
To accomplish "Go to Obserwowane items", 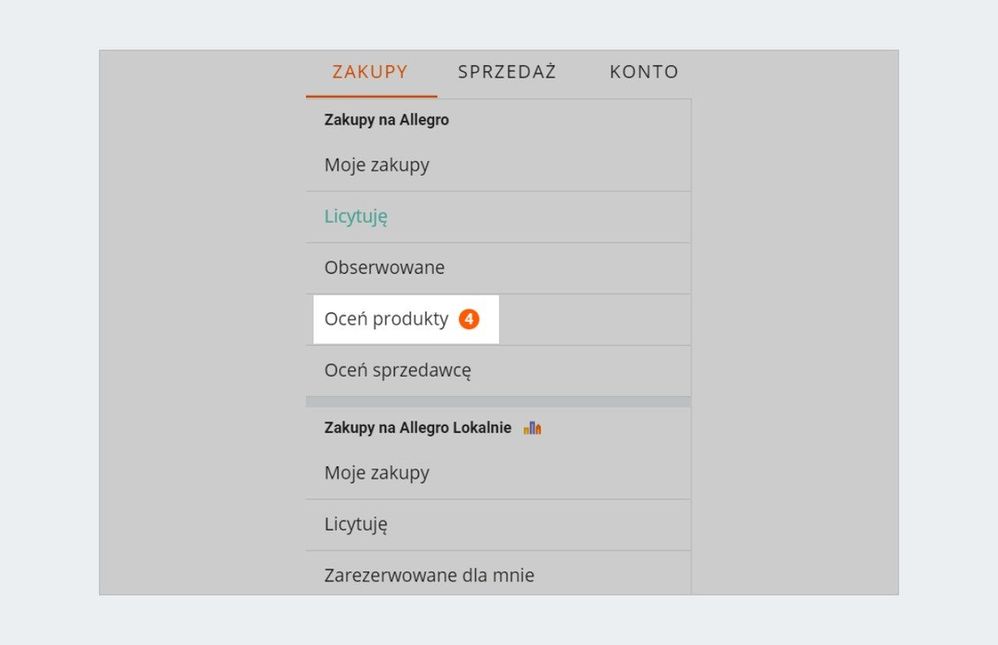I will tap(384, 268).
